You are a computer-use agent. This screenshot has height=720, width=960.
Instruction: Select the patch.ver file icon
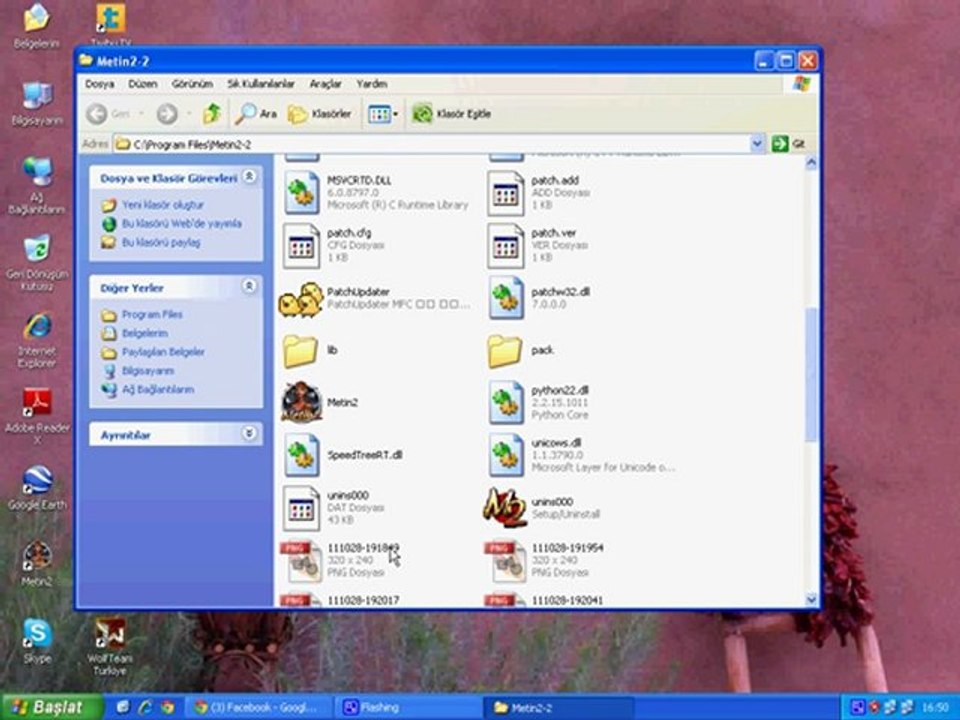coord(506,246)
